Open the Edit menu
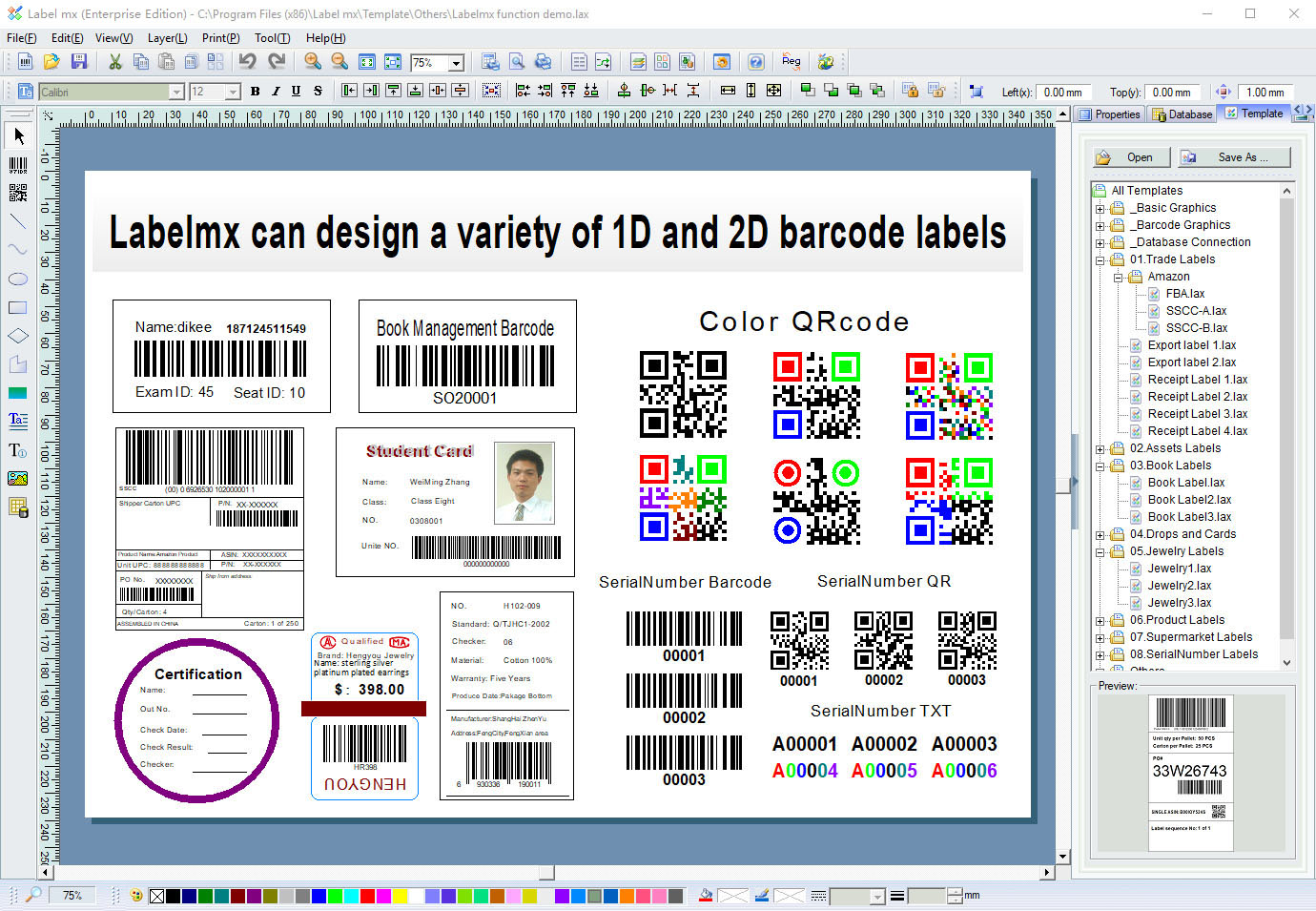Image resolution: width=1316 pixels, height=911 pixels. (x=67, y=38)
